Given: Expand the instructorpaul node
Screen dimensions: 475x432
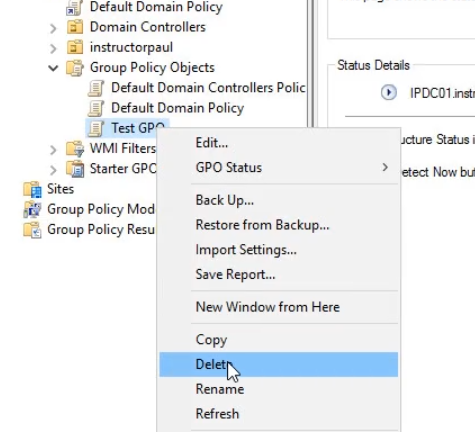Looking at the screenshot, I should coord(53,49).
